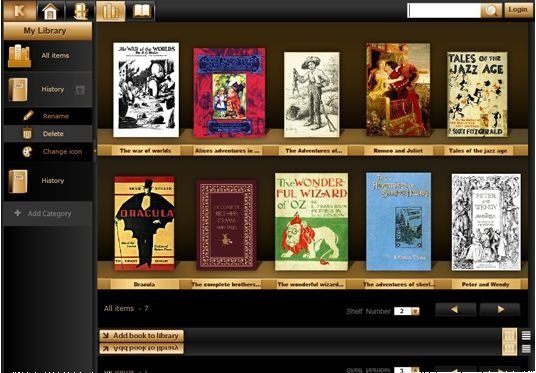Click 'The war of worlds' shelf label
This screenshot has width=536, height=373.
point(145,150)
